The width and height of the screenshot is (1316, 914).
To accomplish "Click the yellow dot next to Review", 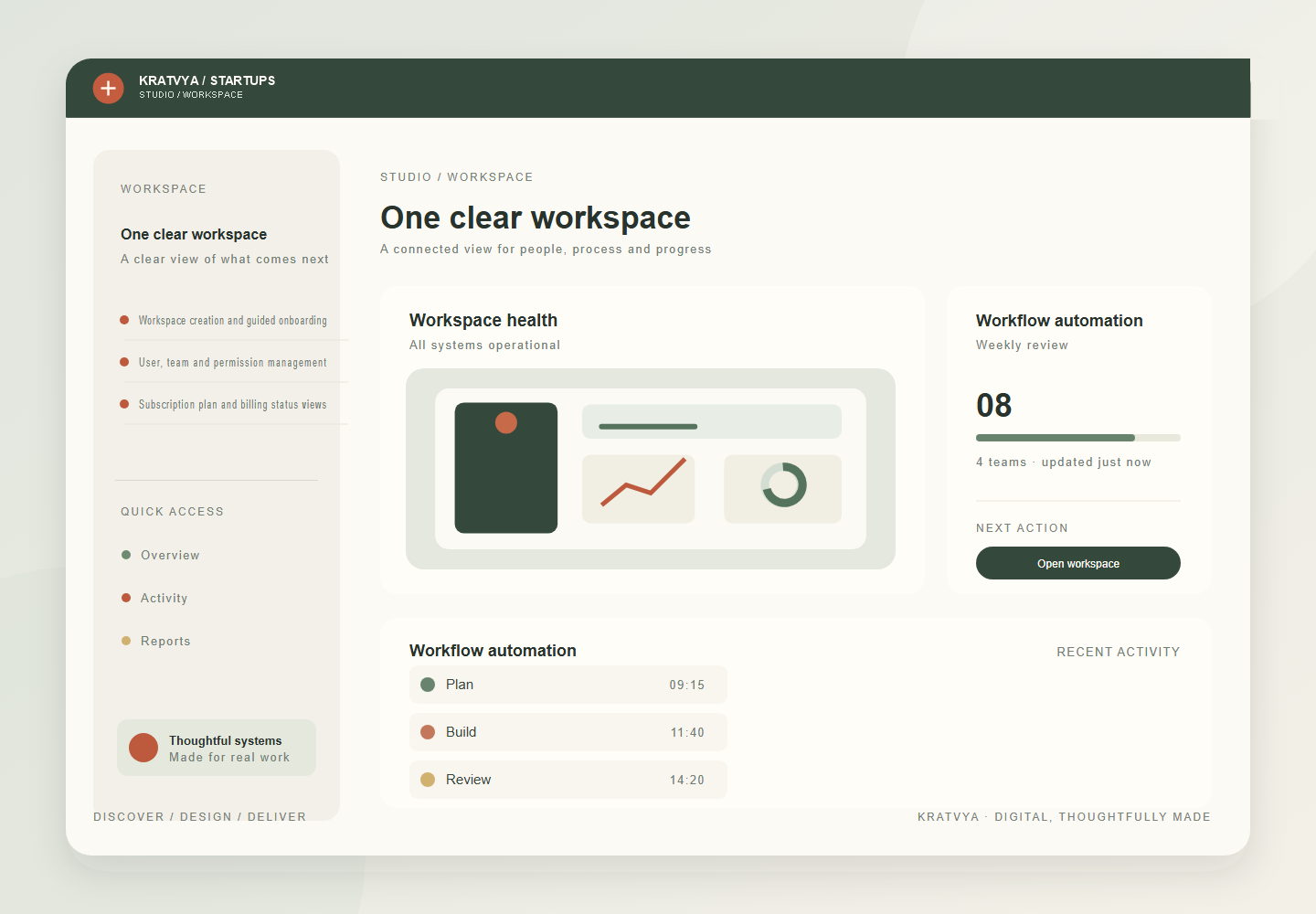I will [428, 780].
